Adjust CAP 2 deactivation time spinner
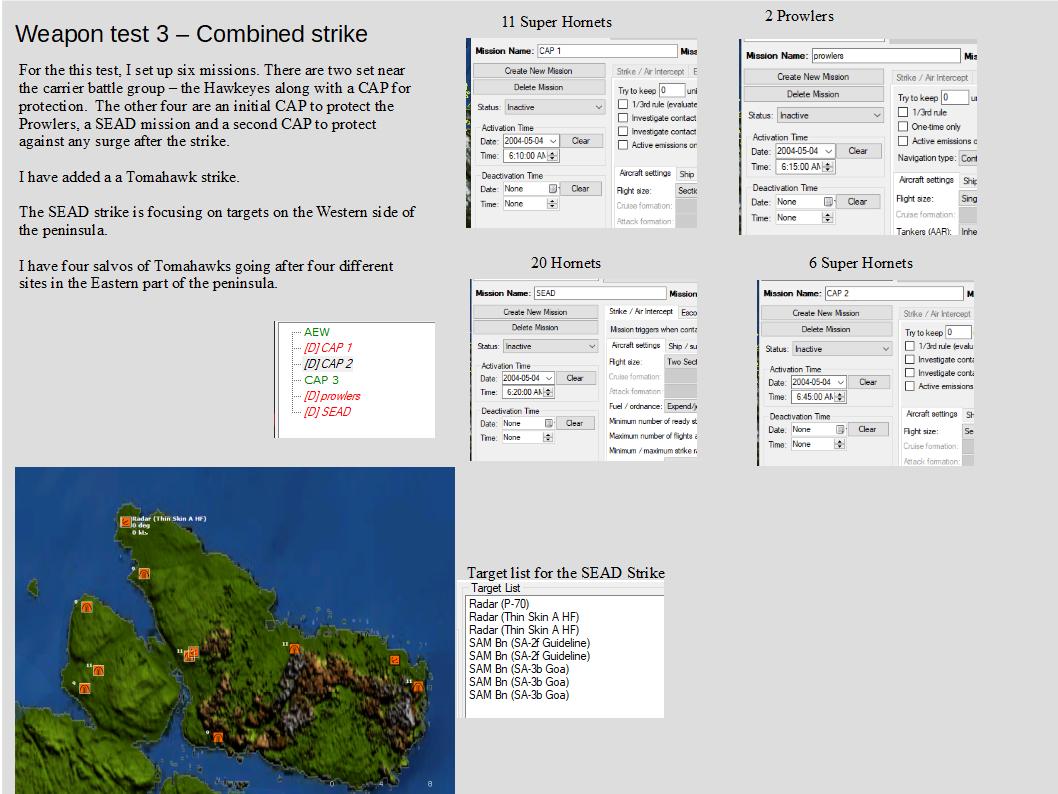Screen dimensions: 1058x794 839,444
